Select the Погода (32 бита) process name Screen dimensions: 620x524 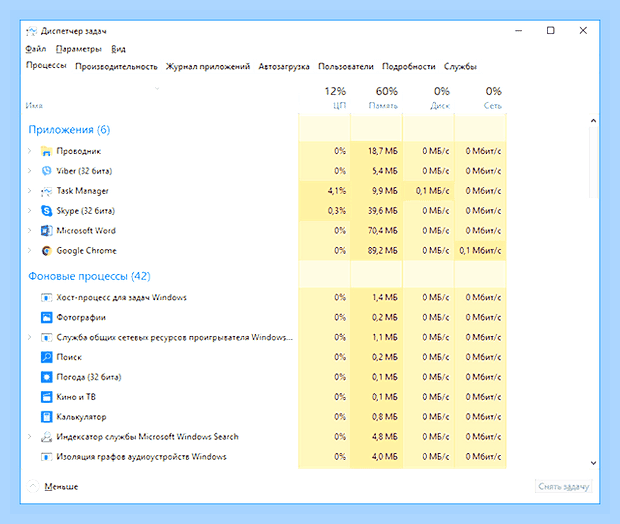click(x=89, y=377)
